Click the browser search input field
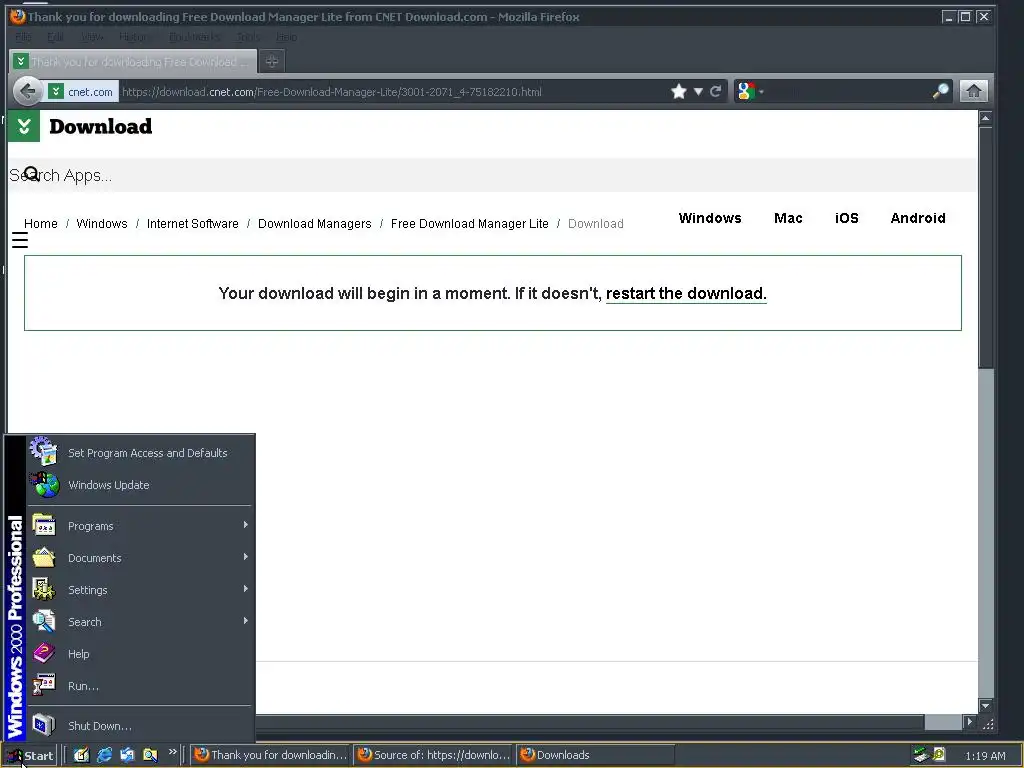 click(848, 91)
